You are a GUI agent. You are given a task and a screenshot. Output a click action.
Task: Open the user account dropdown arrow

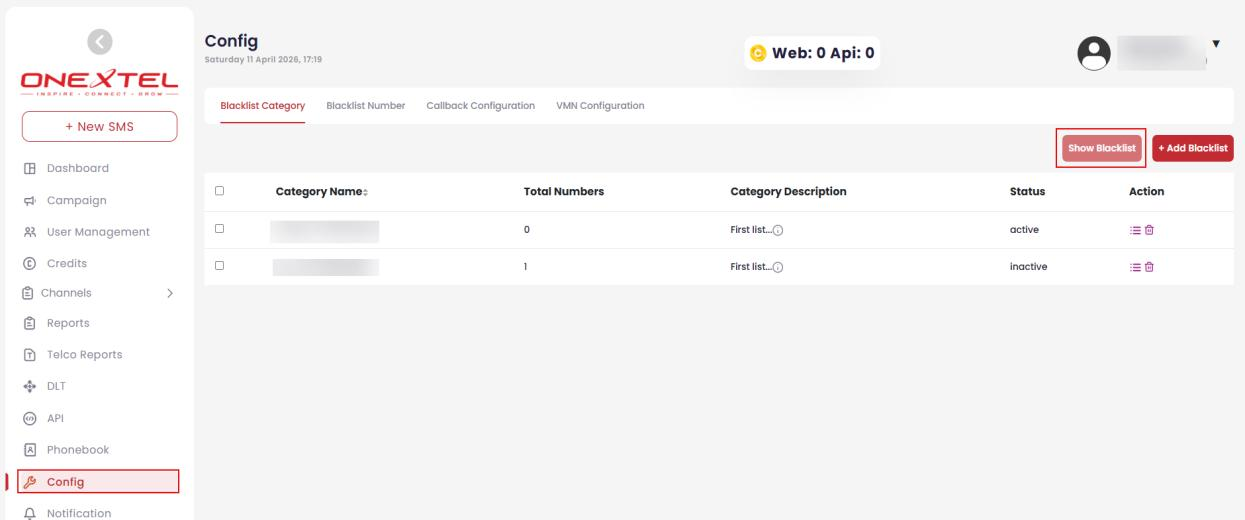coord(1216,44)
